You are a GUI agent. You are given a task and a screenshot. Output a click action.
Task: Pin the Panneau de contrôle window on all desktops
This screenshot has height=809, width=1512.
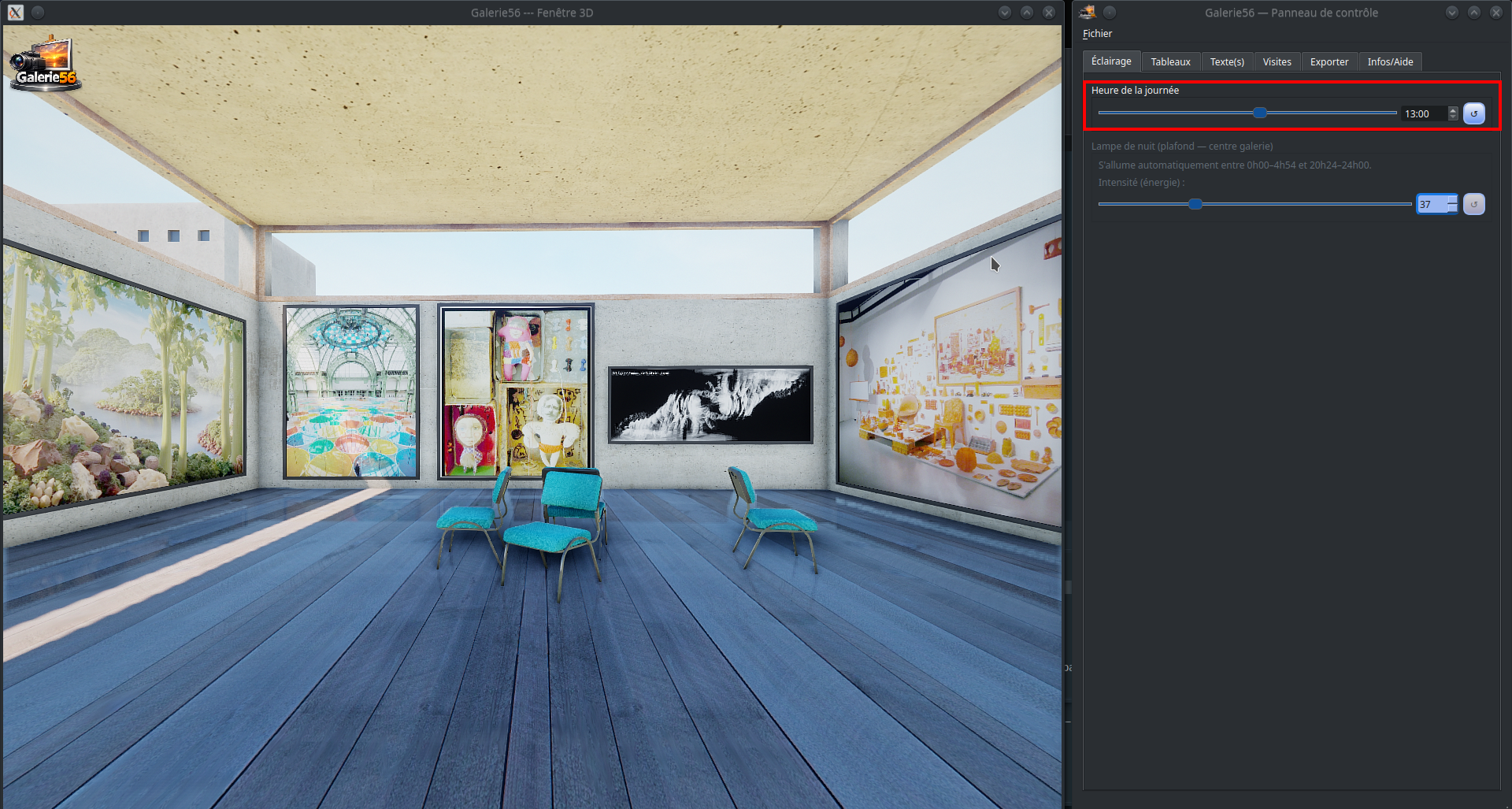[1110, 12]
